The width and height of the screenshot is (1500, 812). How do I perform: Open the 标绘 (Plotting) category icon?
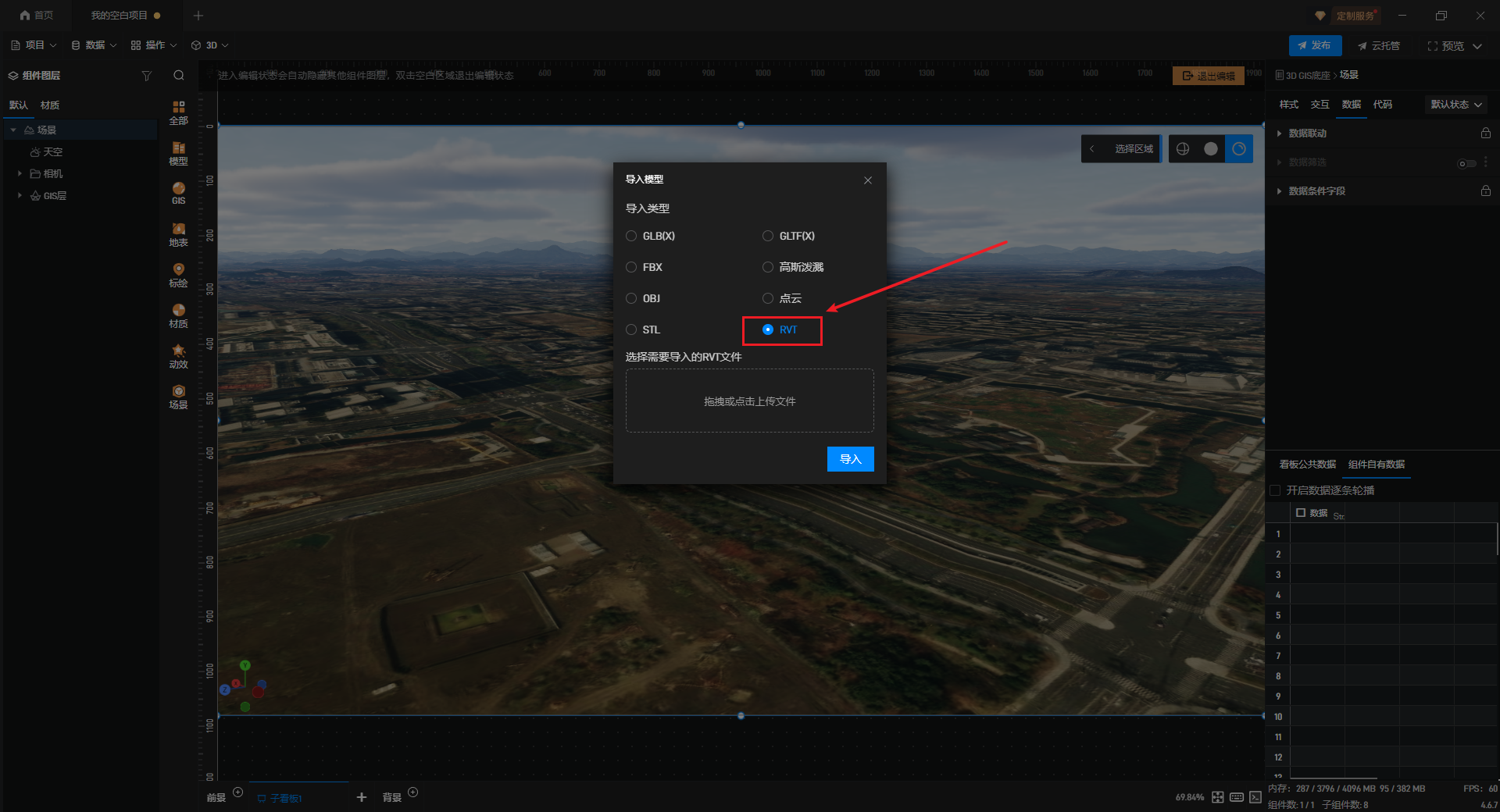pyautogui.click(x=178, y=275)
